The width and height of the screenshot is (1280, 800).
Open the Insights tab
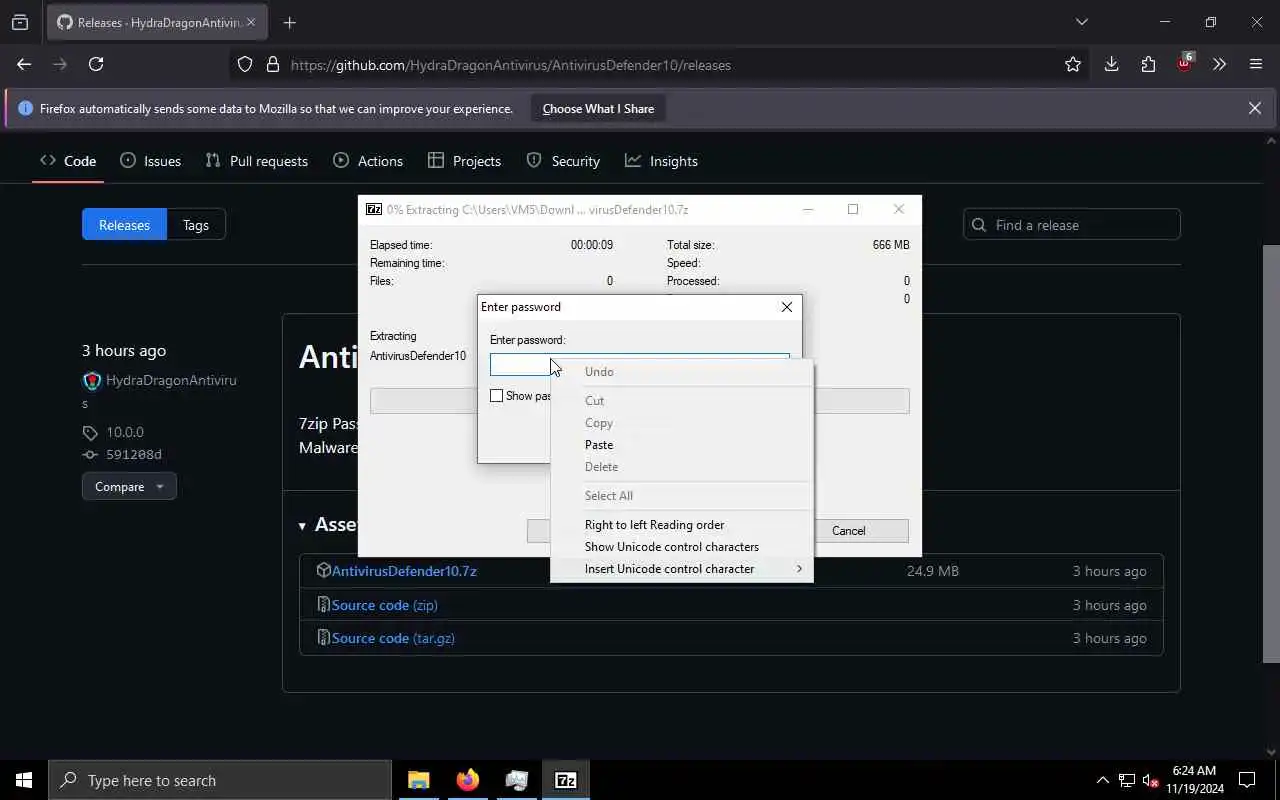pos(661,161)
